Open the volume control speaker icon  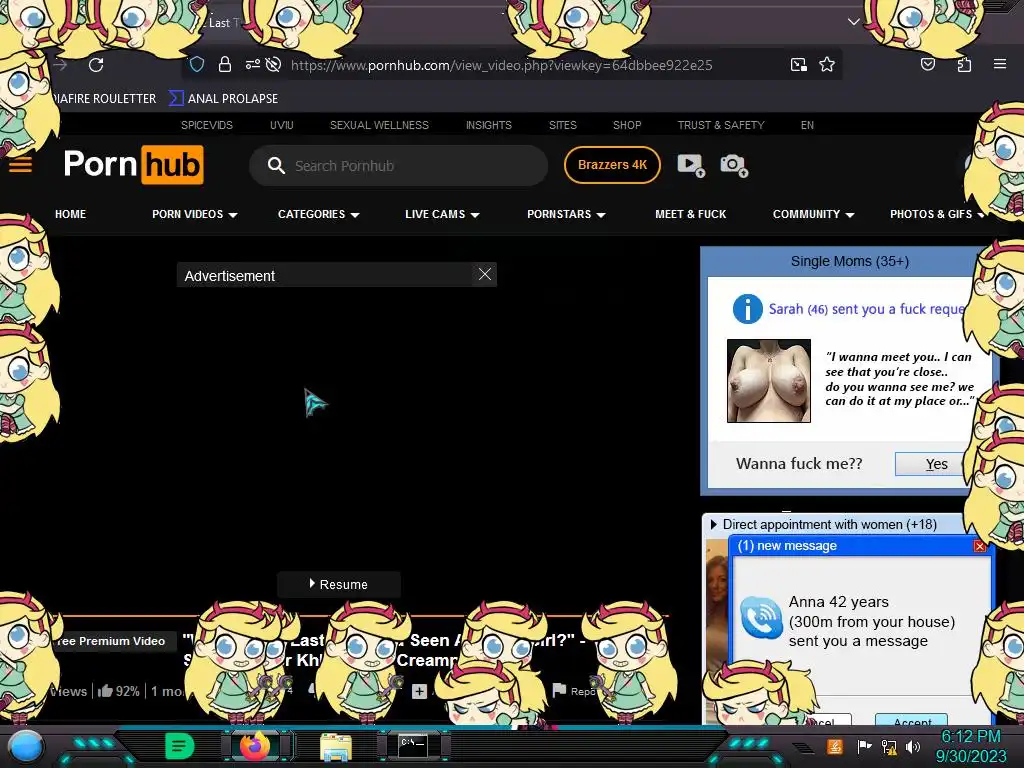(x=913, y=746)
